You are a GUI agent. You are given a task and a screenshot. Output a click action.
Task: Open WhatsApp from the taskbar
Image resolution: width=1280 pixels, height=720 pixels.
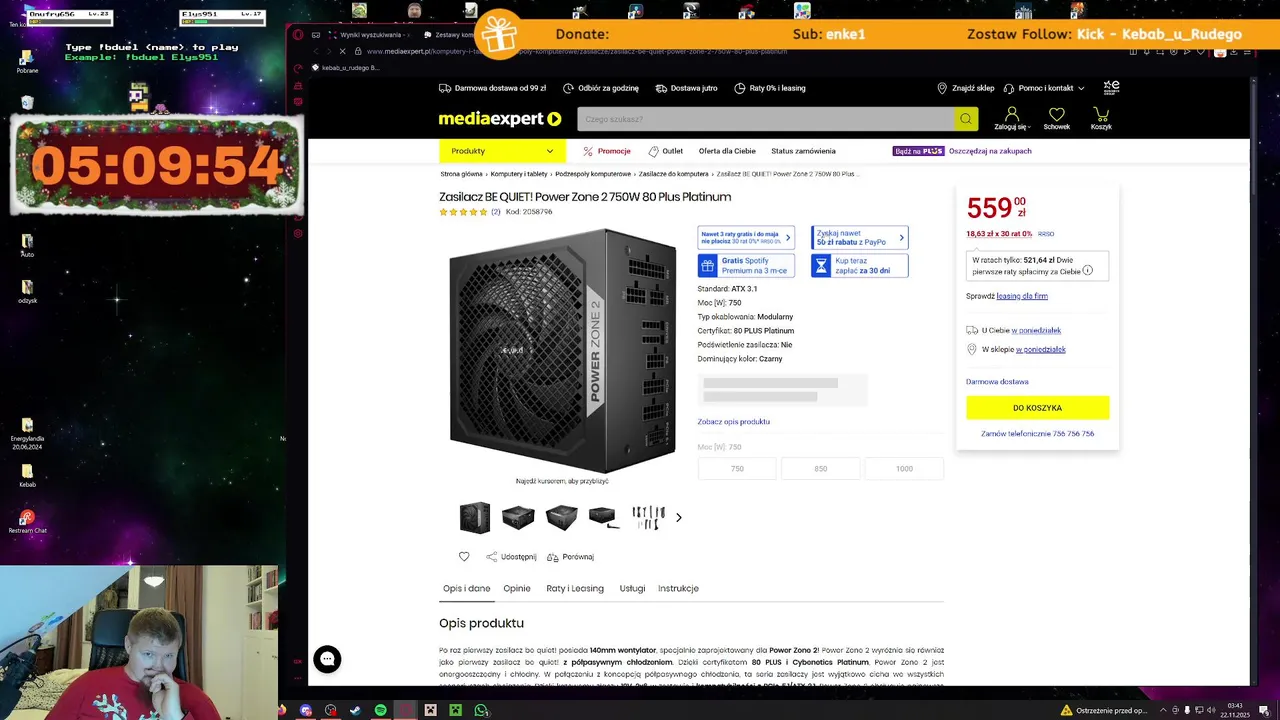pyautogui.click(x=481, y=710)
